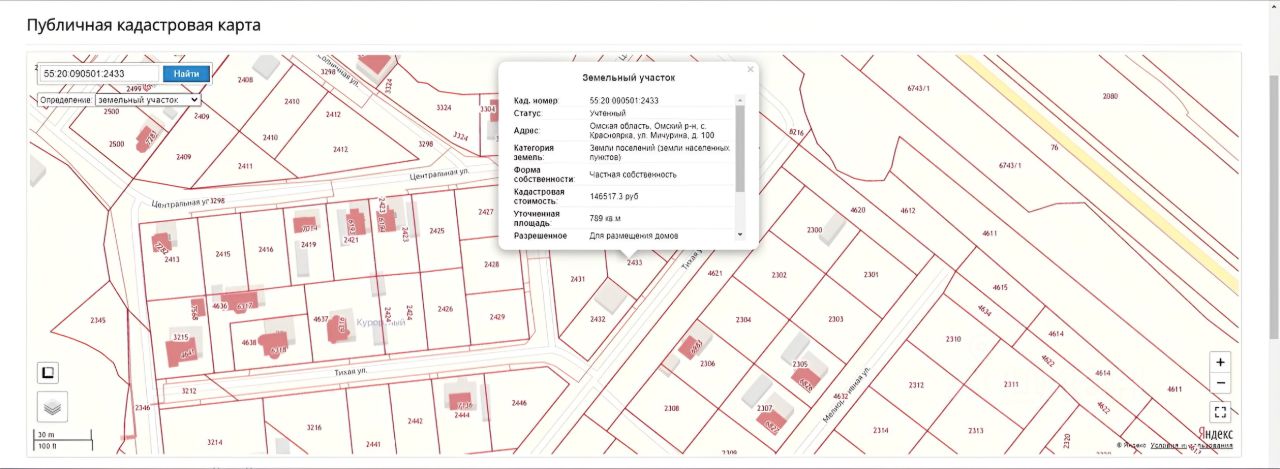Viewport: 1280px width, 469px height.
Task: Select parcel 2304 on the map
Action: [x=743, y=319]
